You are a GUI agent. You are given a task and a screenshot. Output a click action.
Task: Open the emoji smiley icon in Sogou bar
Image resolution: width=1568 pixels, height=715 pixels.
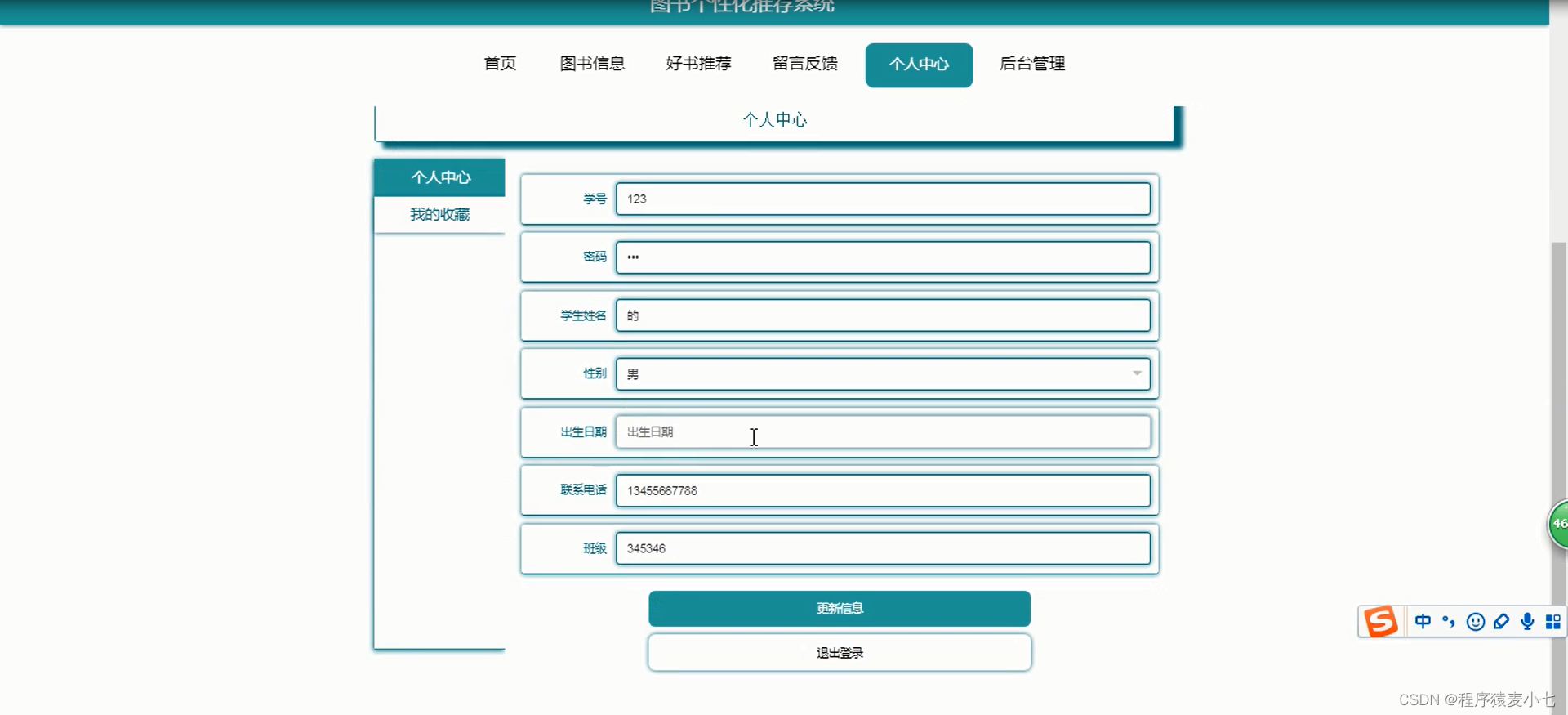point(1475,622)
